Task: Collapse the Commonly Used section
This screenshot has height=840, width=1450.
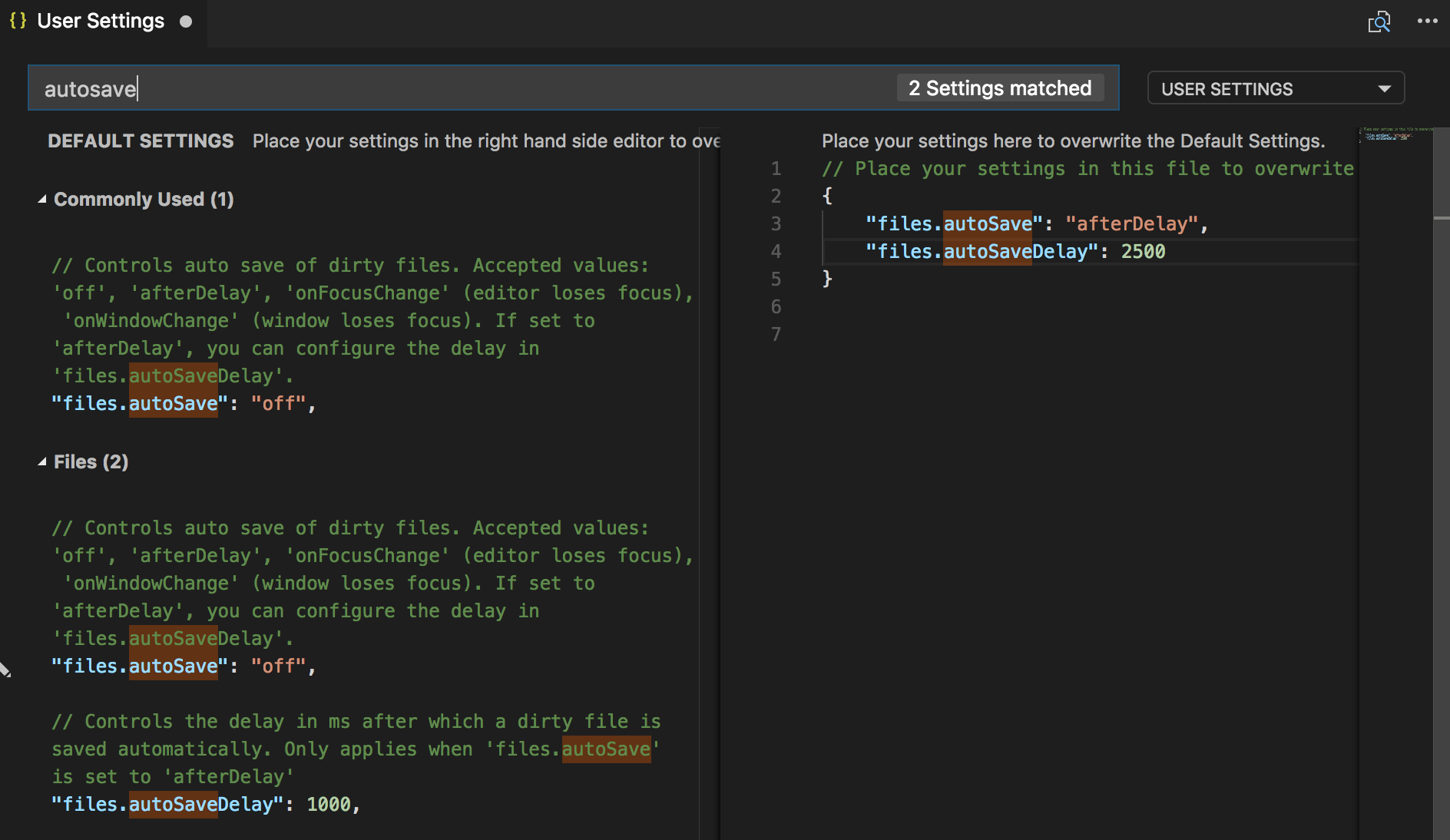Action: click(x=44, y=198)
